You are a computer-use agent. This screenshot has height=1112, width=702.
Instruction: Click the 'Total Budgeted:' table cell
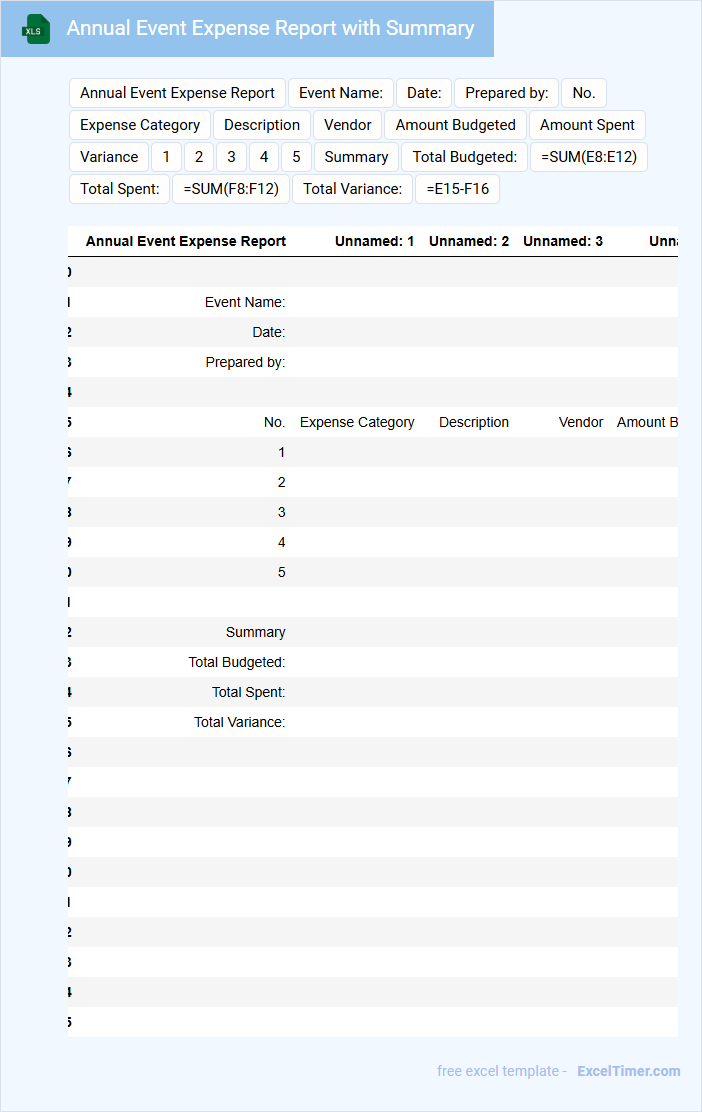coord(237,662)
